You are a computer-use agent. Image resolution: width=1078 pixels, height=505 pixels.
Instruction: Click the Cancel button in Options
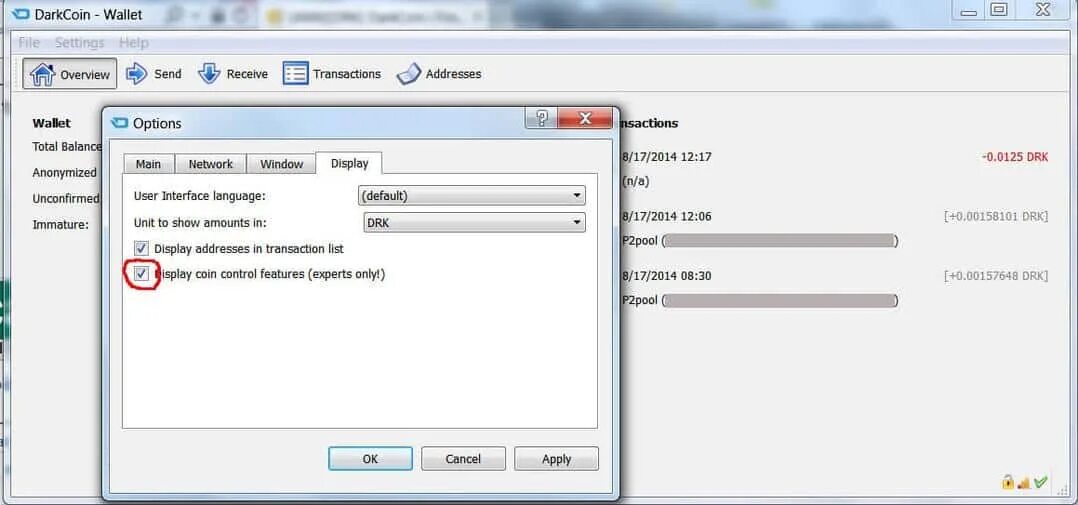pyautogui.click(x=463, y=459)
